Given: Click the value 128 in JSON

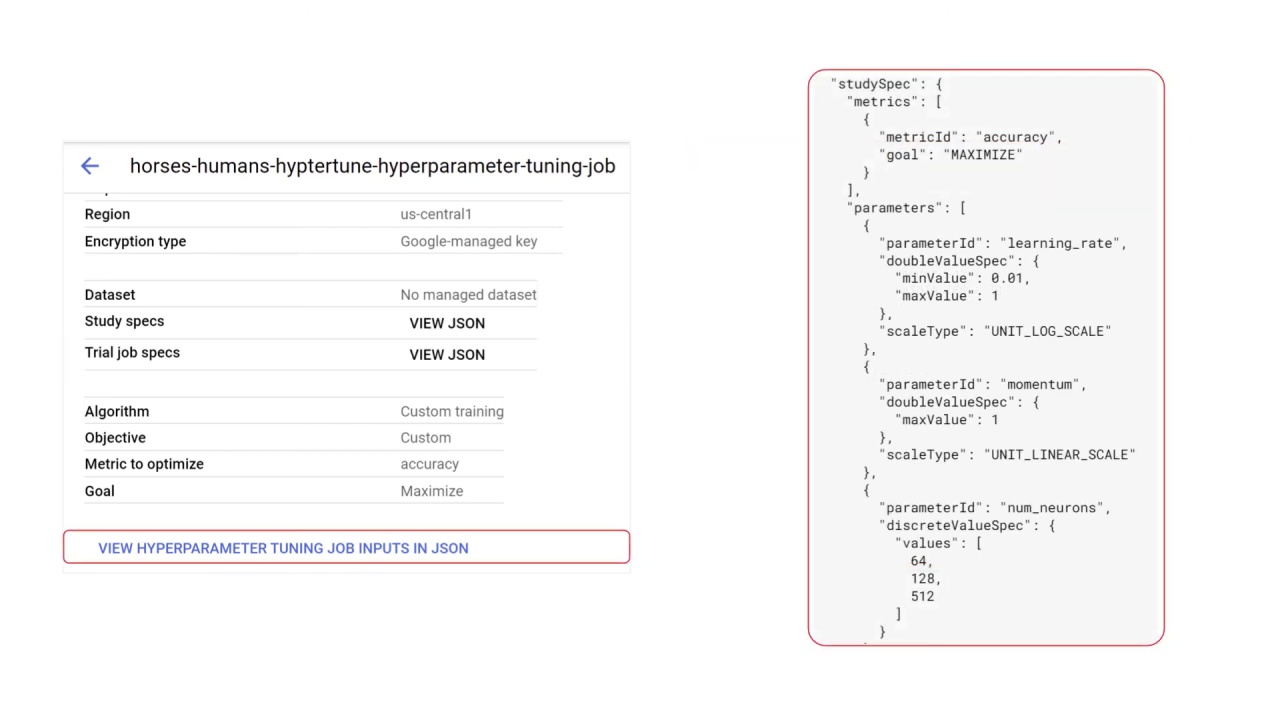Looking at the screenshot, I should pos(923,578).
